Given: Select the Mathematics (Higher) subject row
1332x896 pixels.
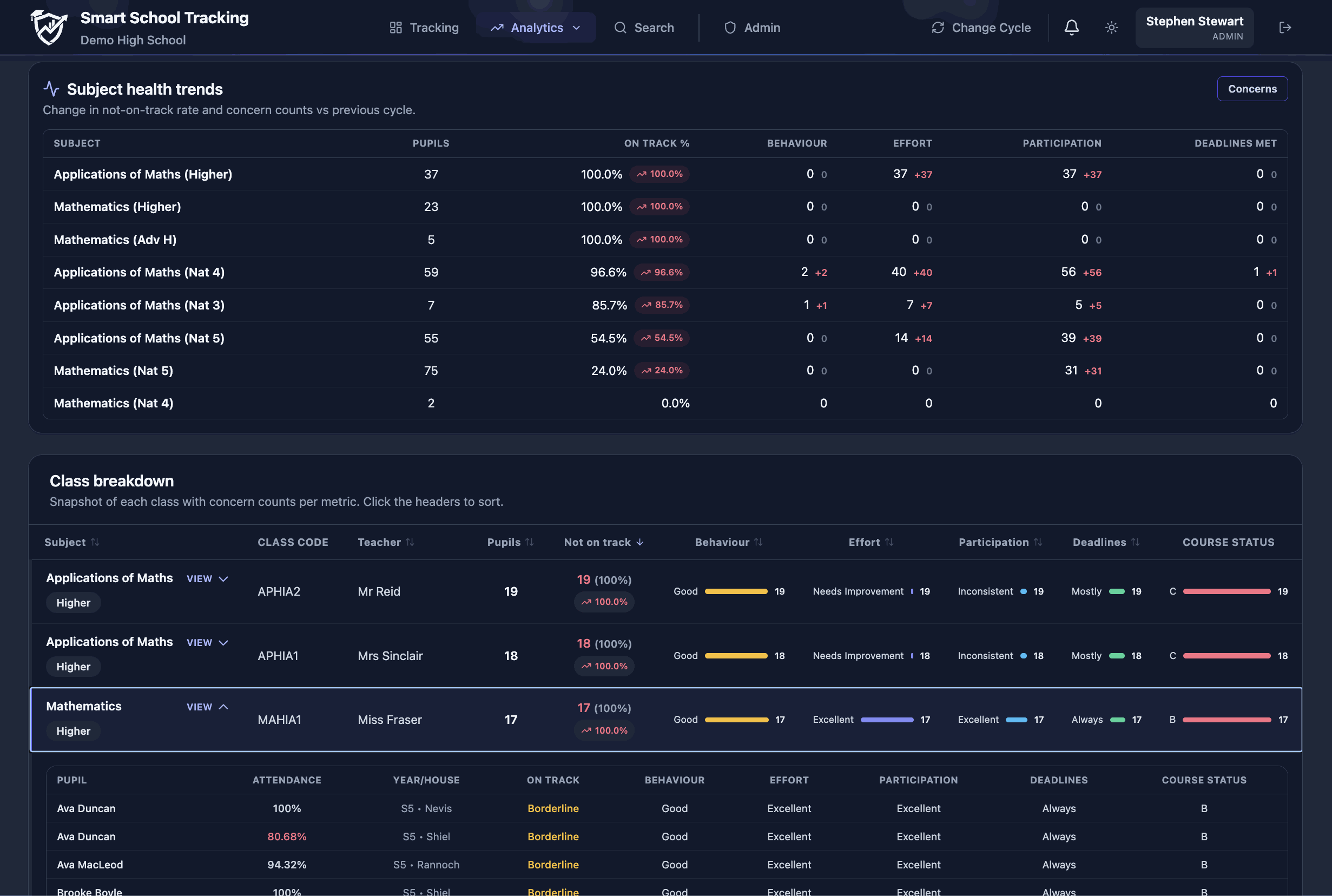Looking at the screenshot, I should click(x=665, y=206).
